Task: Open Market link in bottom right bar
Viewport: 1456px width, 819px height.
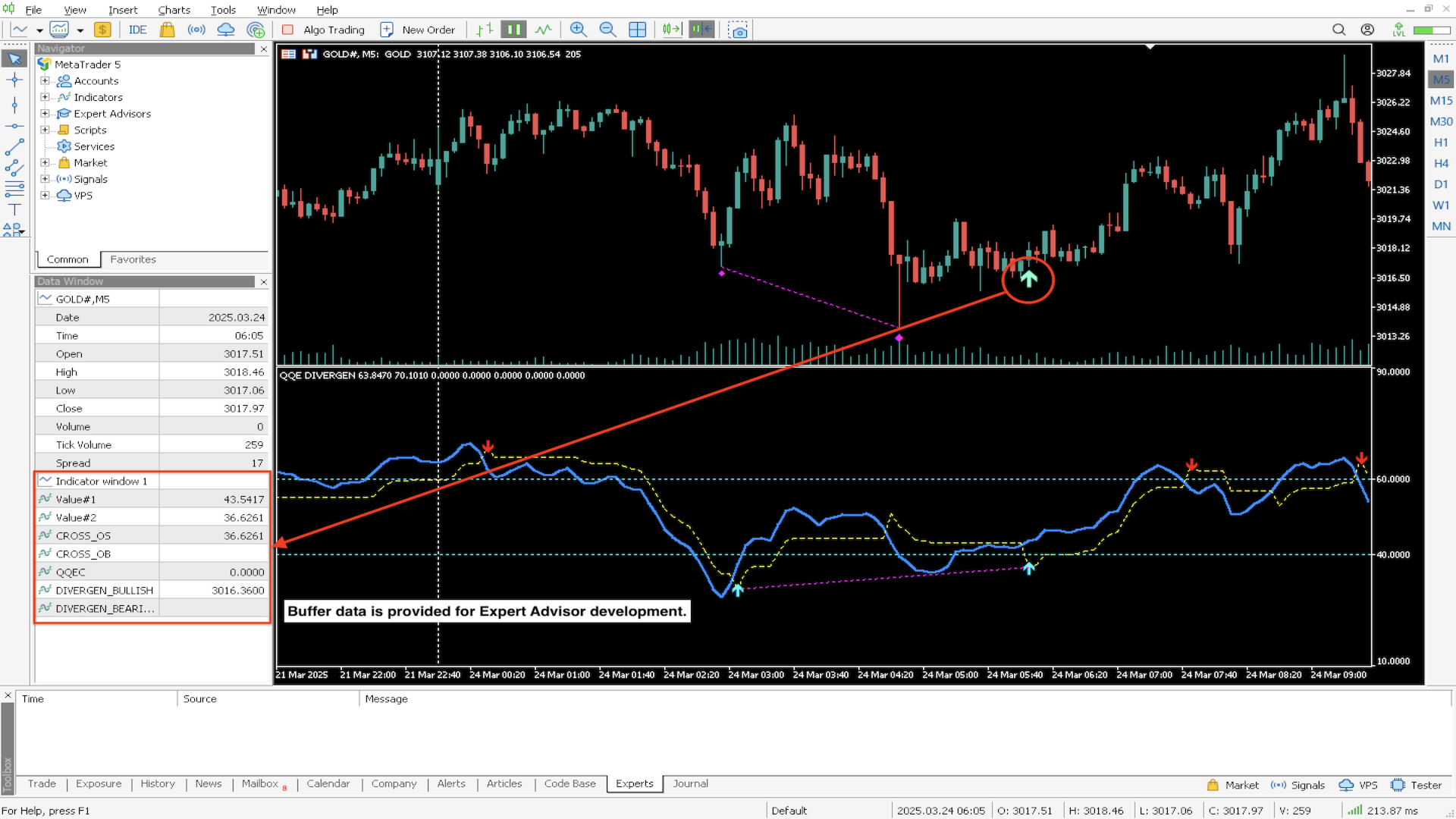Action: [1233, 785]
